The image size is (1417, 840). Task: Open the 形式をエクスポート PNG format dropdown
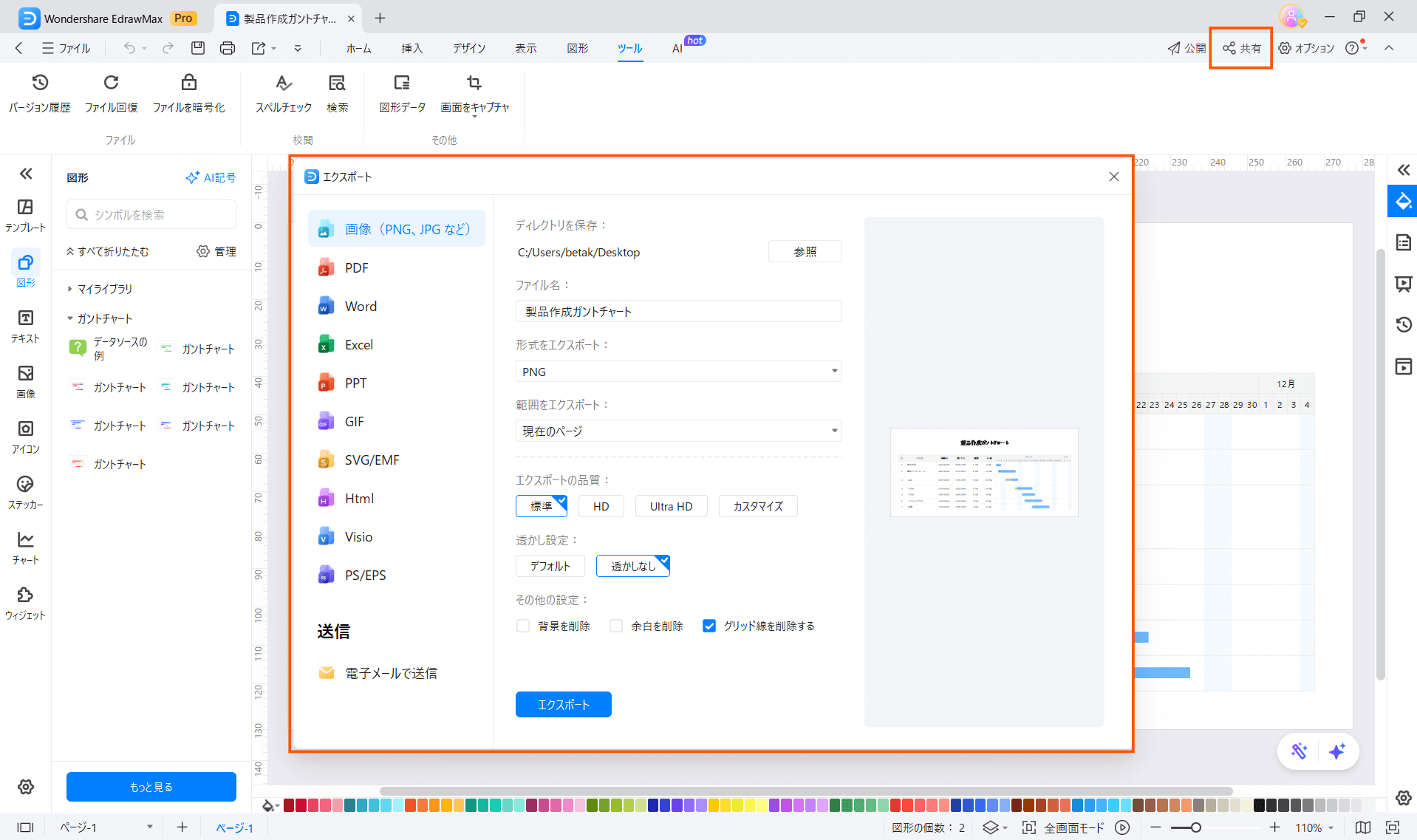(x=678, y=372)
